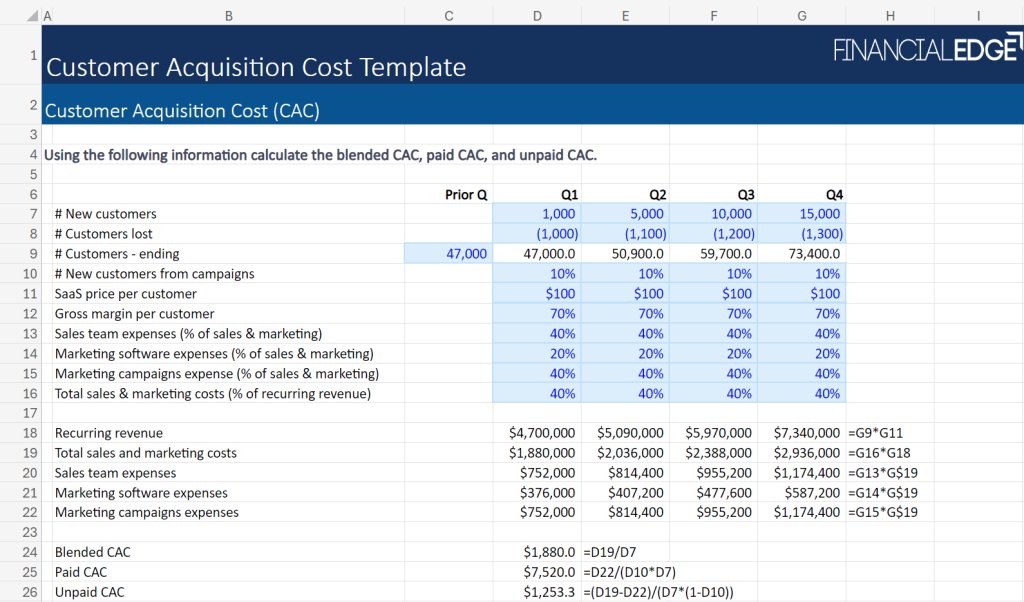Viewport: 1024px width, 602px height.
Task: Select the Q2 column heading cell
Action: coord(625,194)
